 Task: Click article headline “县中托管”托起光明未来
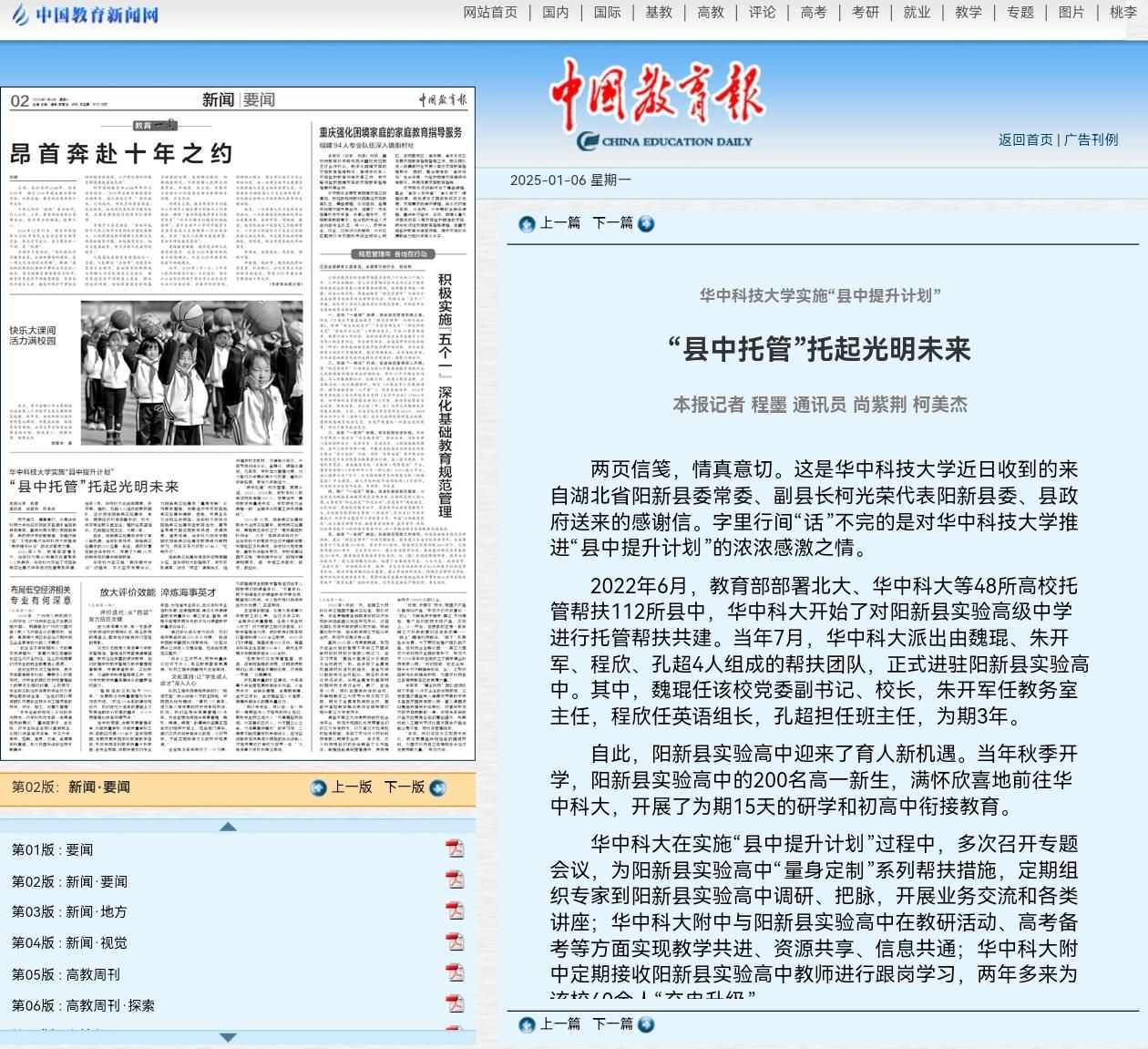(x=820, y=349)
